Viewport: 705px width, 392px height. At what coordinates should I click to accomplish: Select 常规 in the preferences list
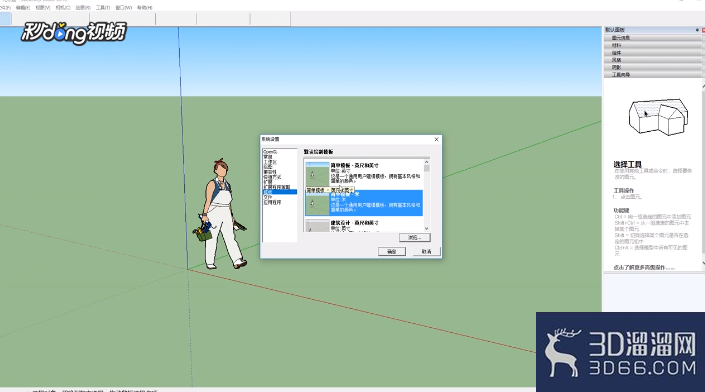[268, 157]
